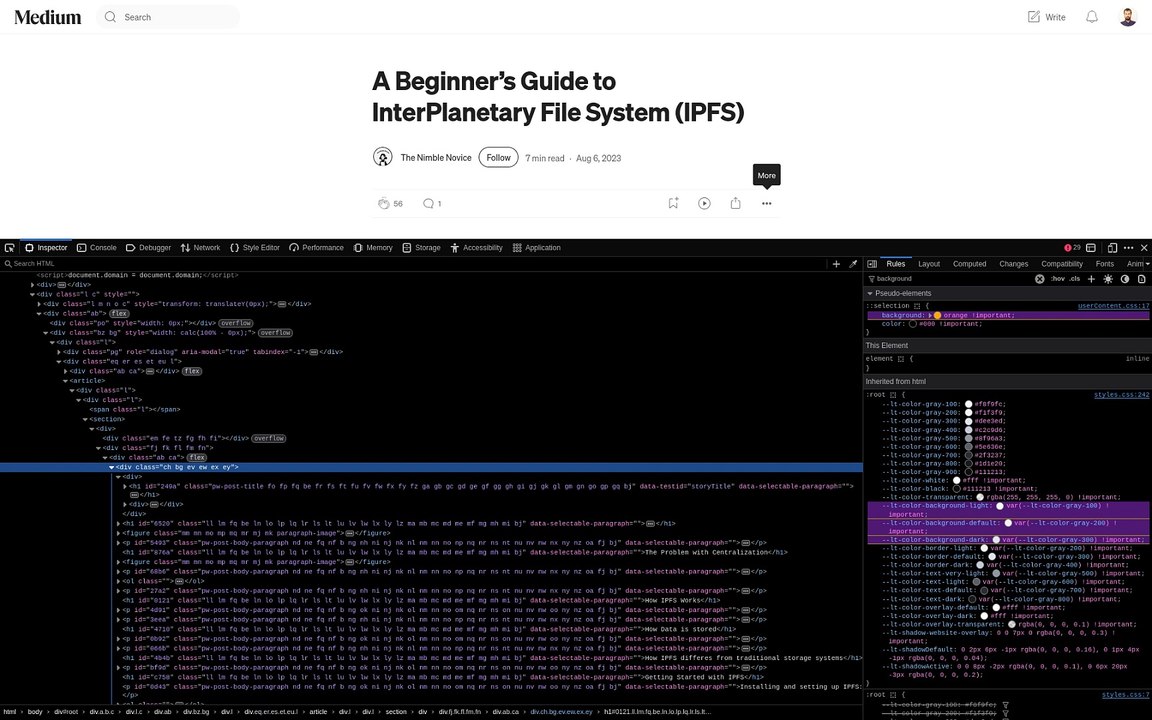This screenshot has height=720, width=1152.
Task: Click The Nimble Novice avatar
Action: (382, 157)
